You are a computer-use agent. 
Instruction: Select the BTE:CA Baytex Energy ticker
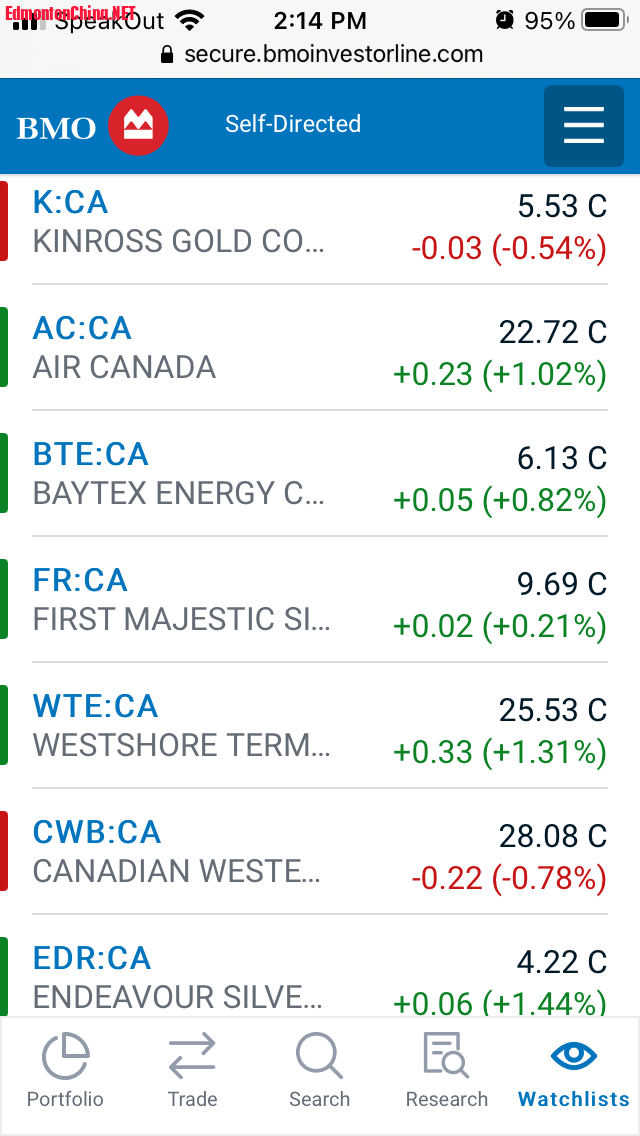[91, 454]
